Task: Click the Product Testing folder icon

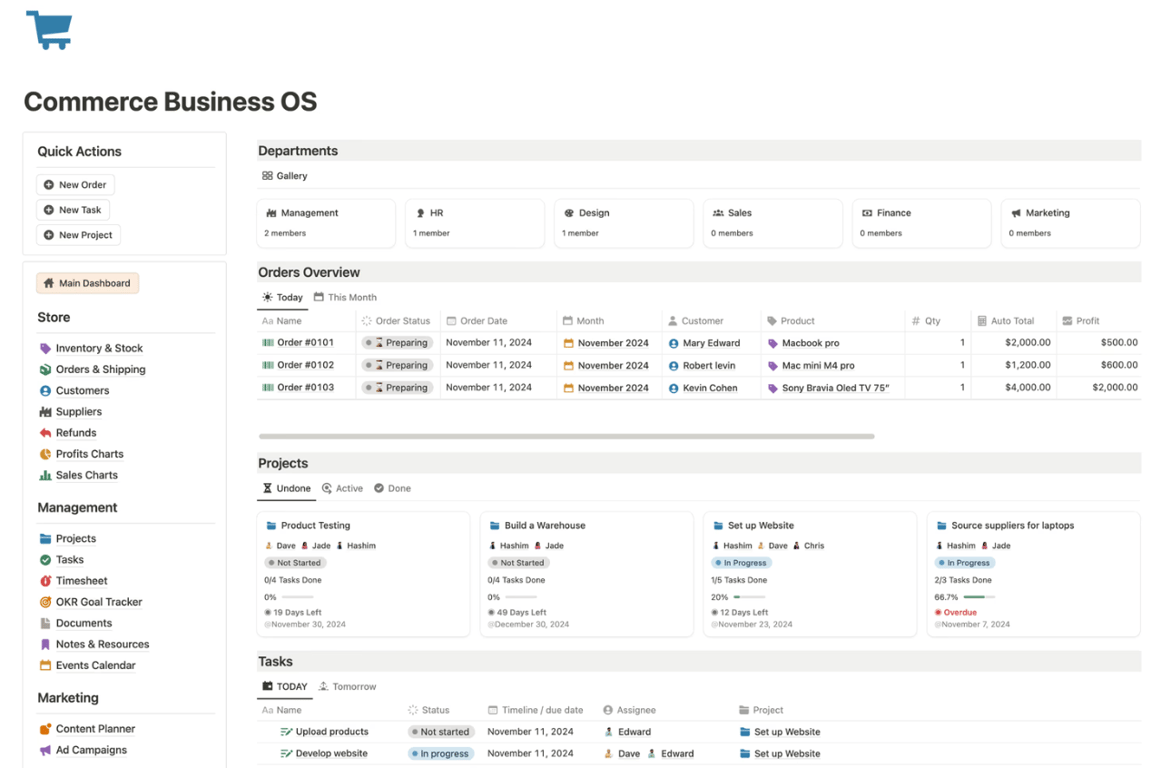Action: (x=271, y=525)
